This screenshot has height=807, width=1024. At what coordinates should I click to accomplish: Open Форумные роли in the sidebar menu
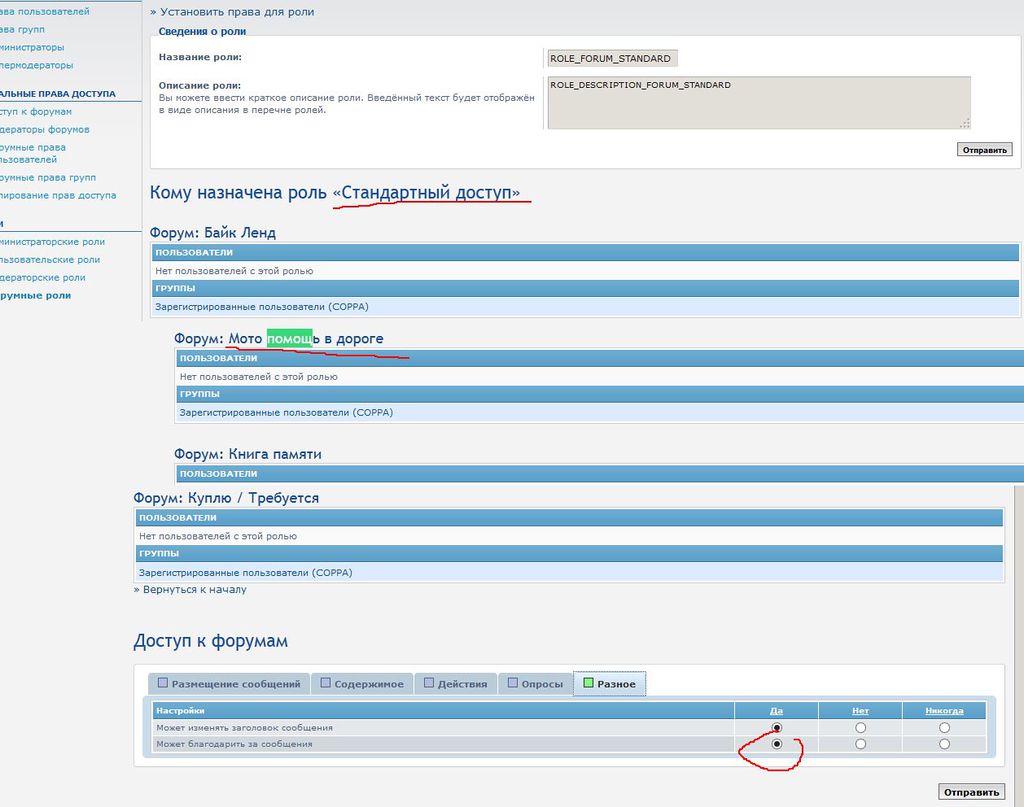pyautogui.click(x=36, y=296)
